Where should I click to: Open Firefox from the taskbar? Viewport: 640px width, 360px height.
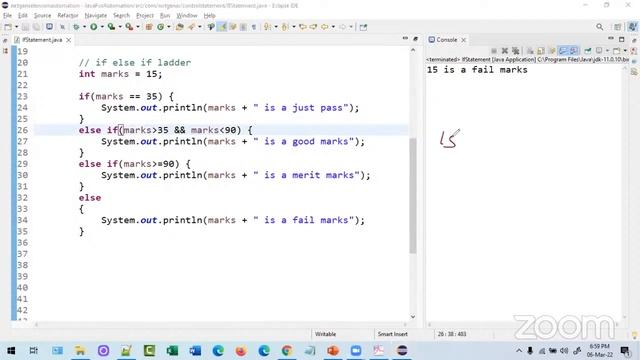[x=241, y=351]
